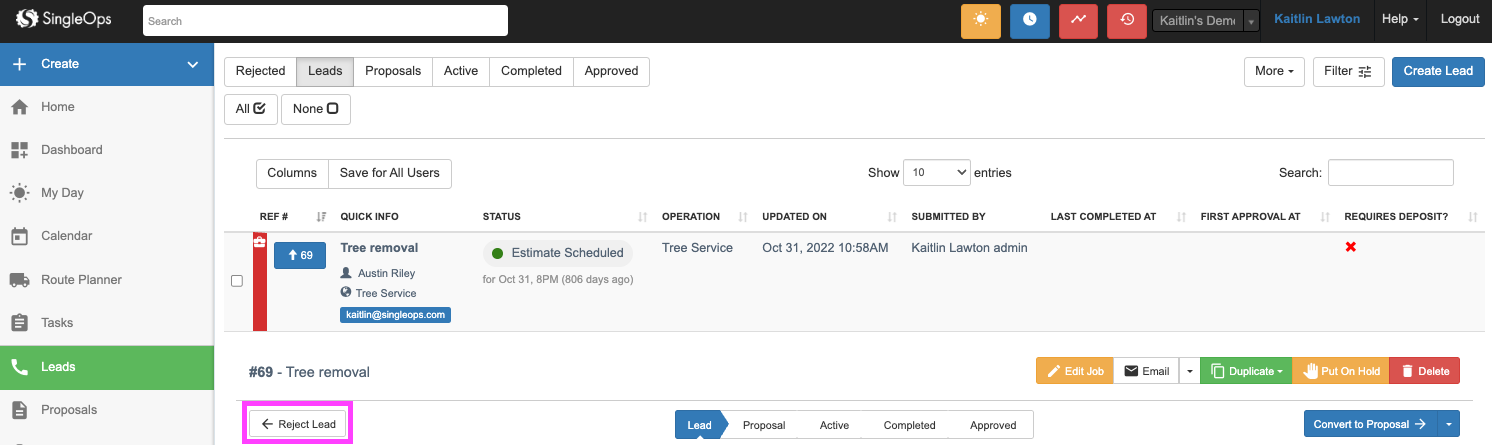Click the SingleOps logo
This screenshot has height=445, width=1492.
64,19
